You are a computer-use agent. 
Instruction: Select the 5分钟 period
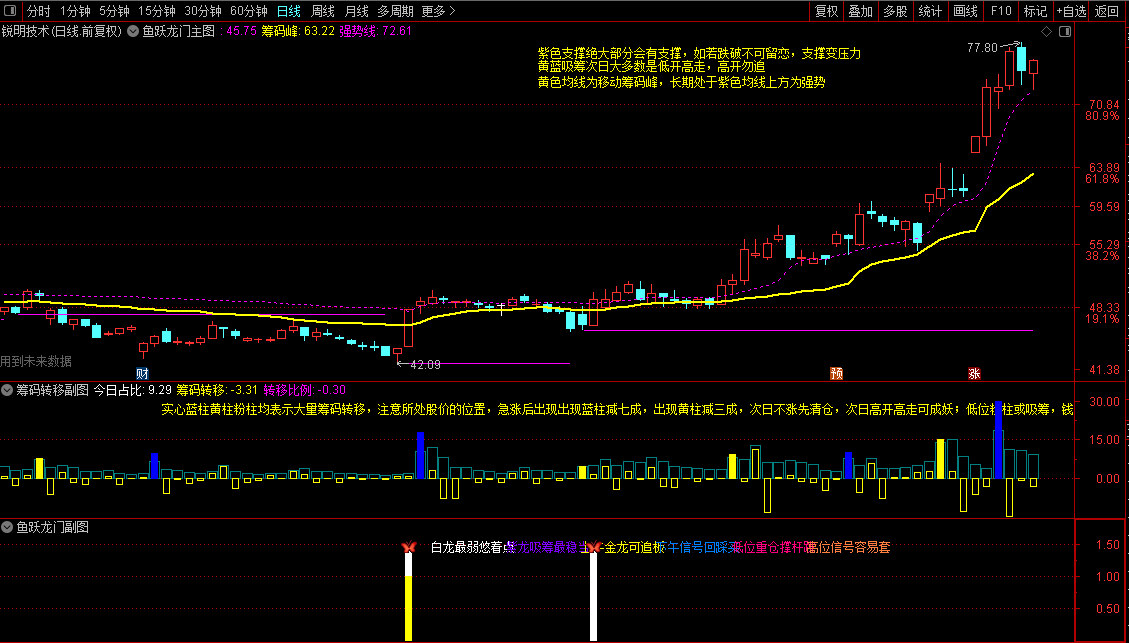[114, 11]
